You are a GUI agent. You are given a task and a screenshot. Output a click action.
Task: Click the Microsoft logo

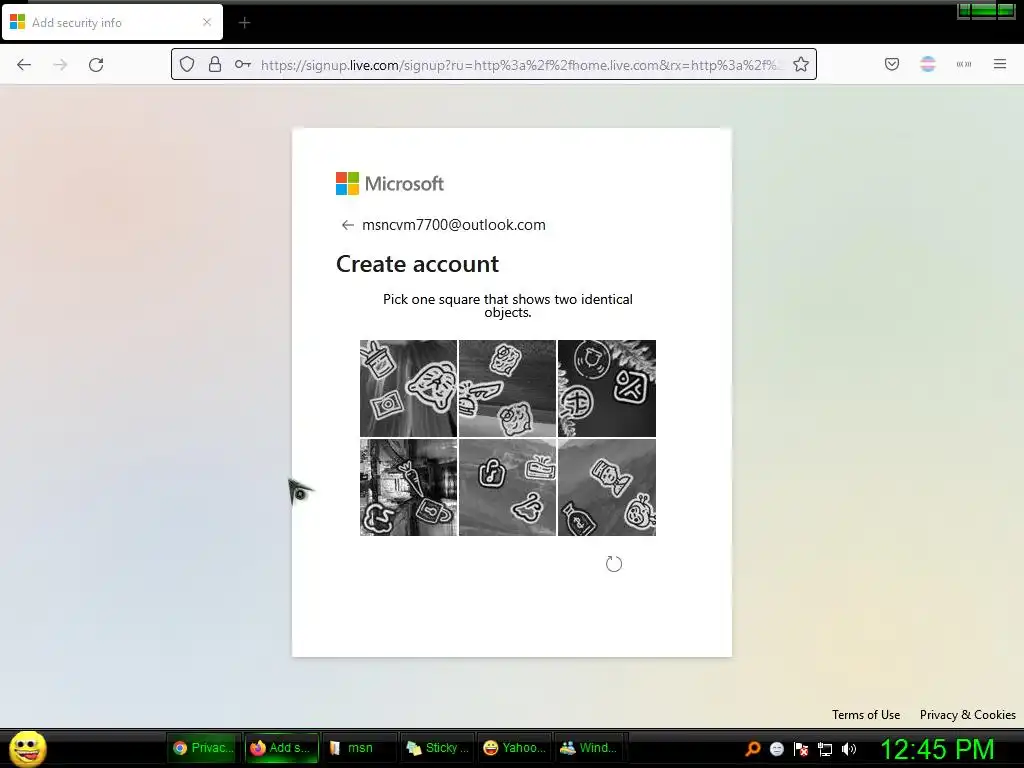[390, 184]
